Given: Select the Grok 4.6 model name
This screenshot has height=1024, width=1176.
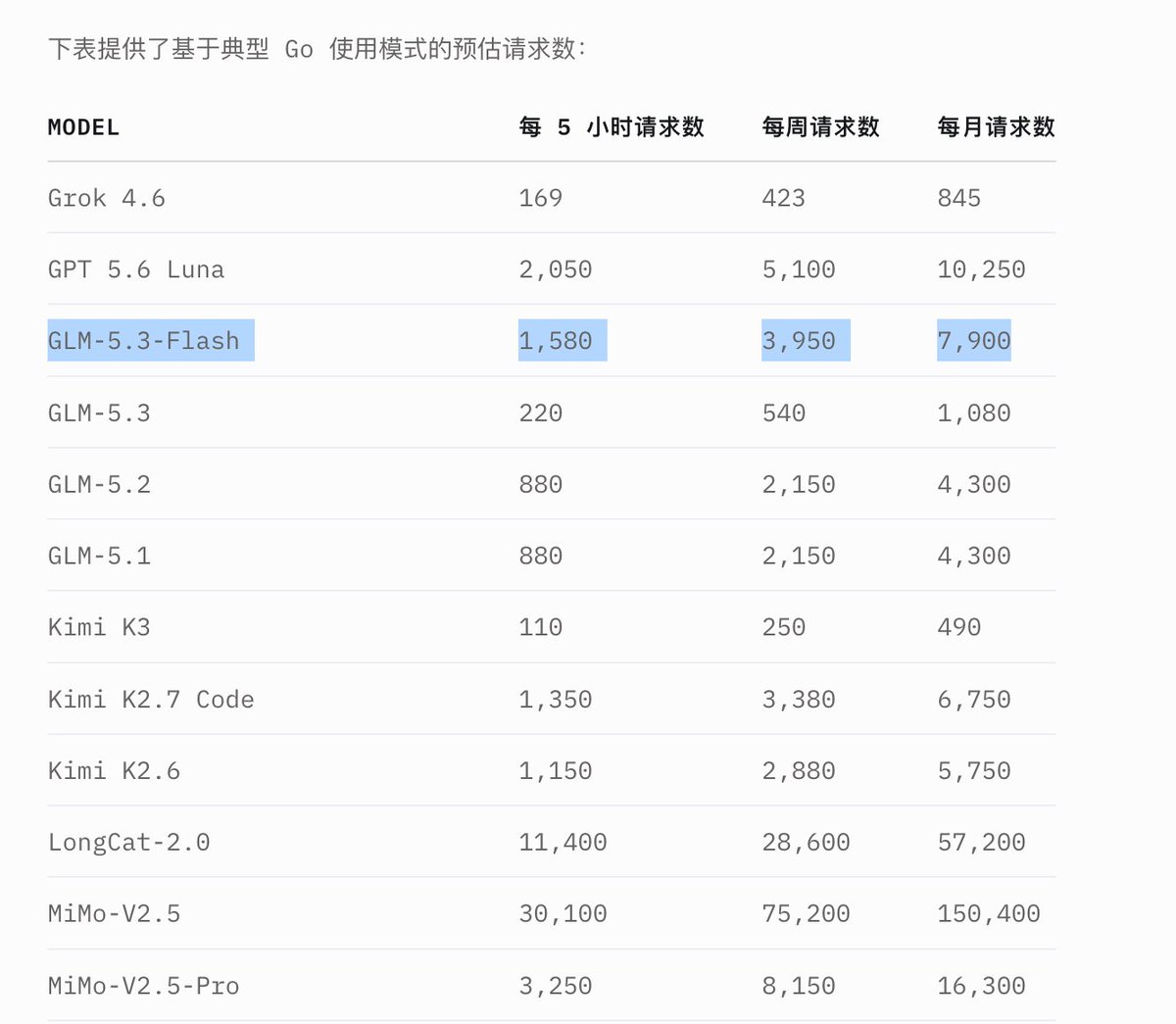Looking at the screenshot, I should tap(107, 198).
